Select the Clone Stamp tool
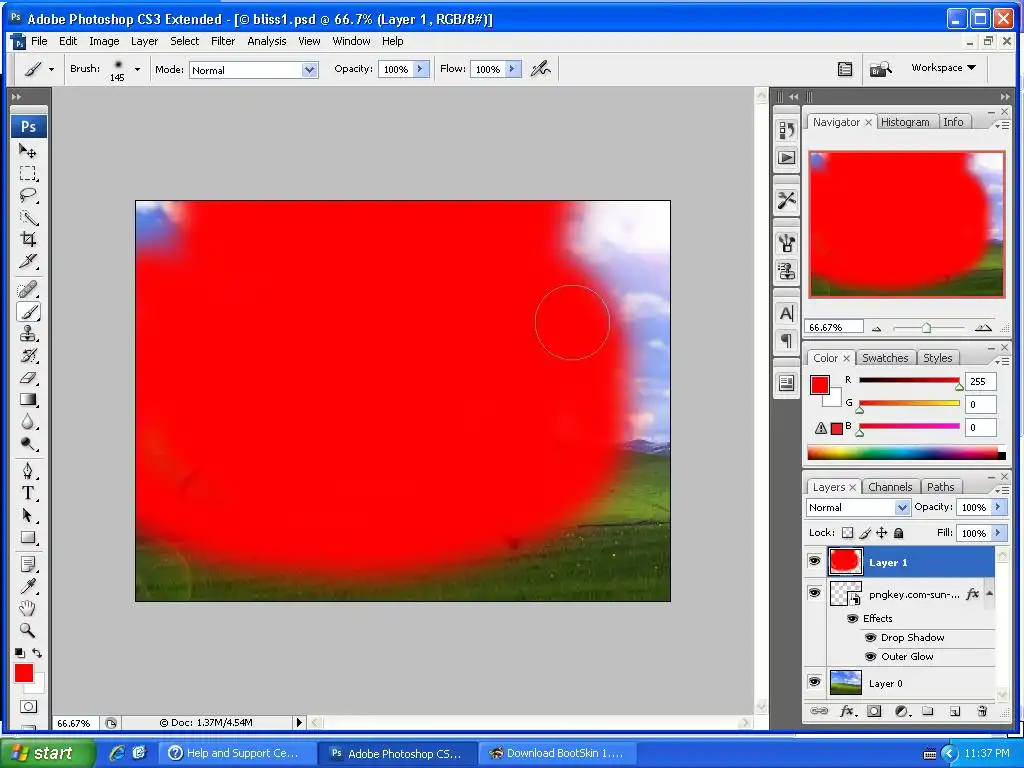 27,334
